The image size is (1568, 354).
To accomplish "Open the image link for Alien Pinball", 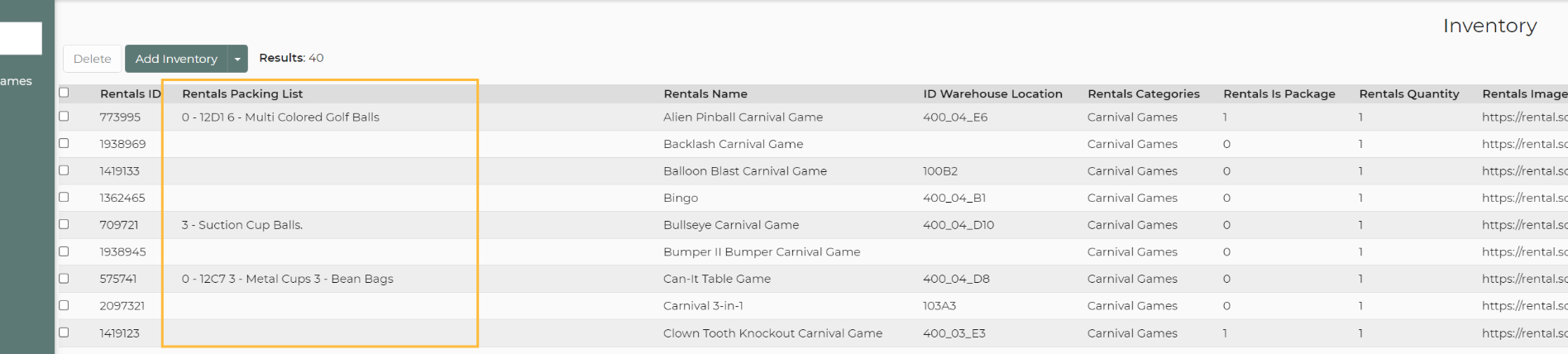I will click(x=1523, y=117).
